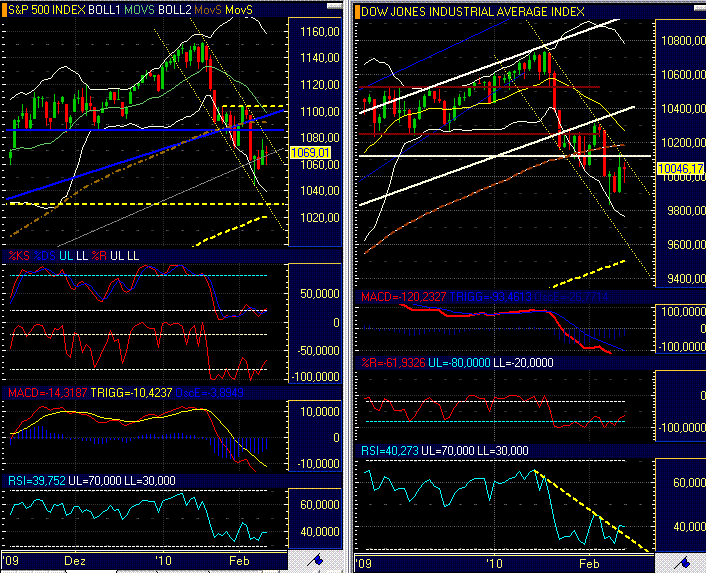Viewport: 706px width, 573px height.
Task: Click the 50,0000 value on stochastic axis
Action: [x=320, y=294]
